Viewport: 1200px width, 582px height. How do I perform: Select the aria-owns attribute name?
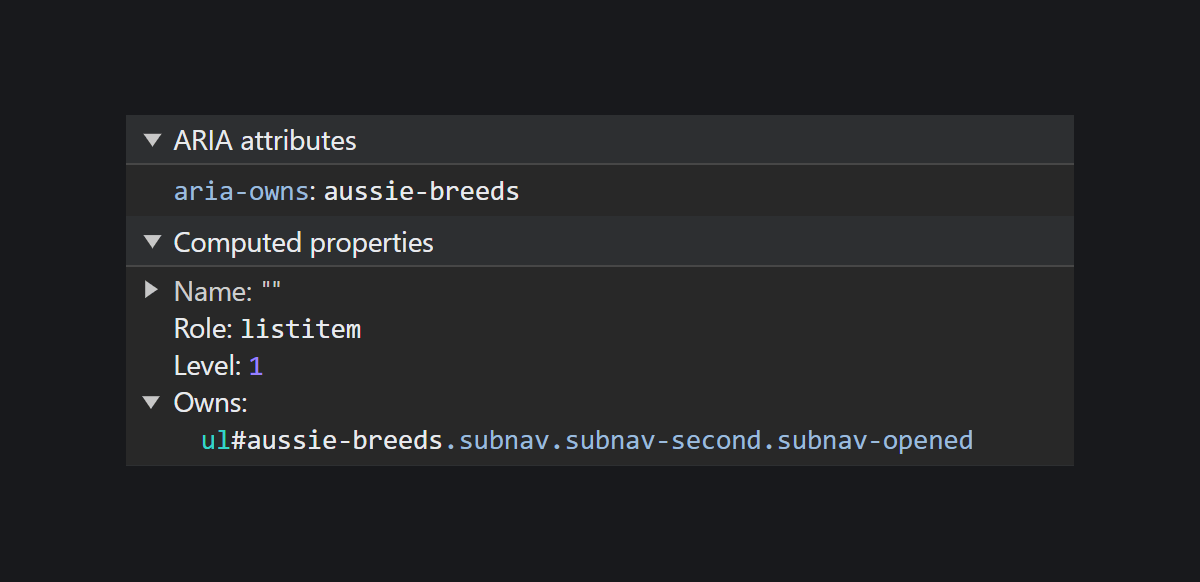tap(241, 191)
